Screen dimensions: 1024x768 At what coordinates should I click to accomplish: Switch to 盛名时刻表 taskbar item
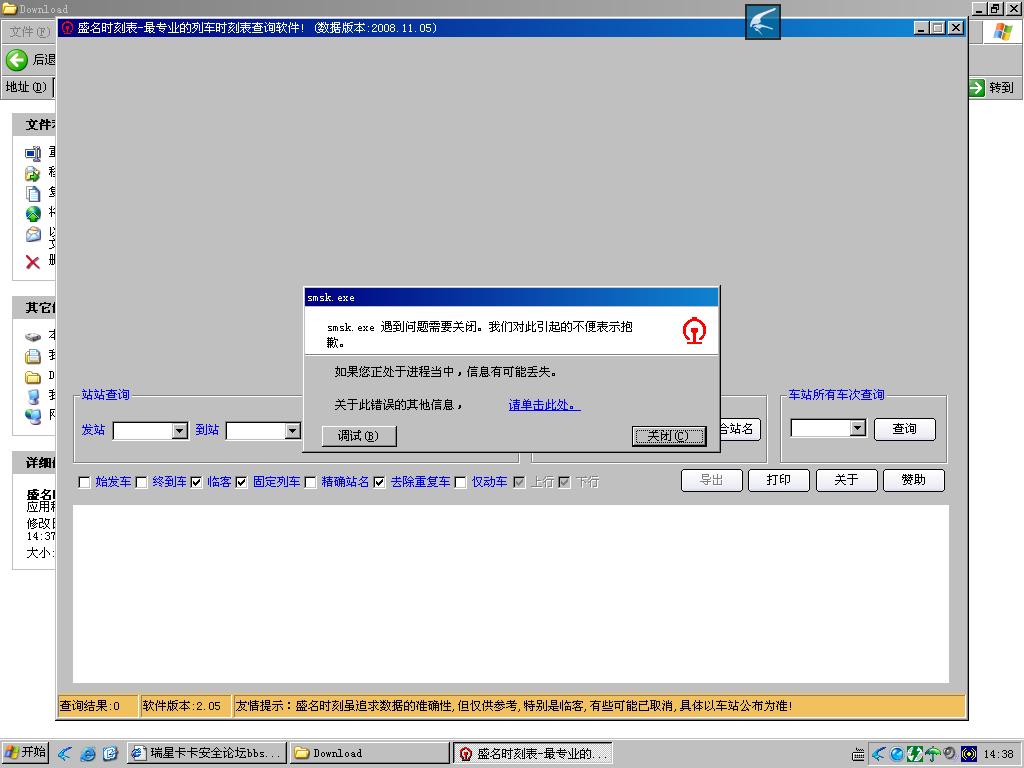533,753
